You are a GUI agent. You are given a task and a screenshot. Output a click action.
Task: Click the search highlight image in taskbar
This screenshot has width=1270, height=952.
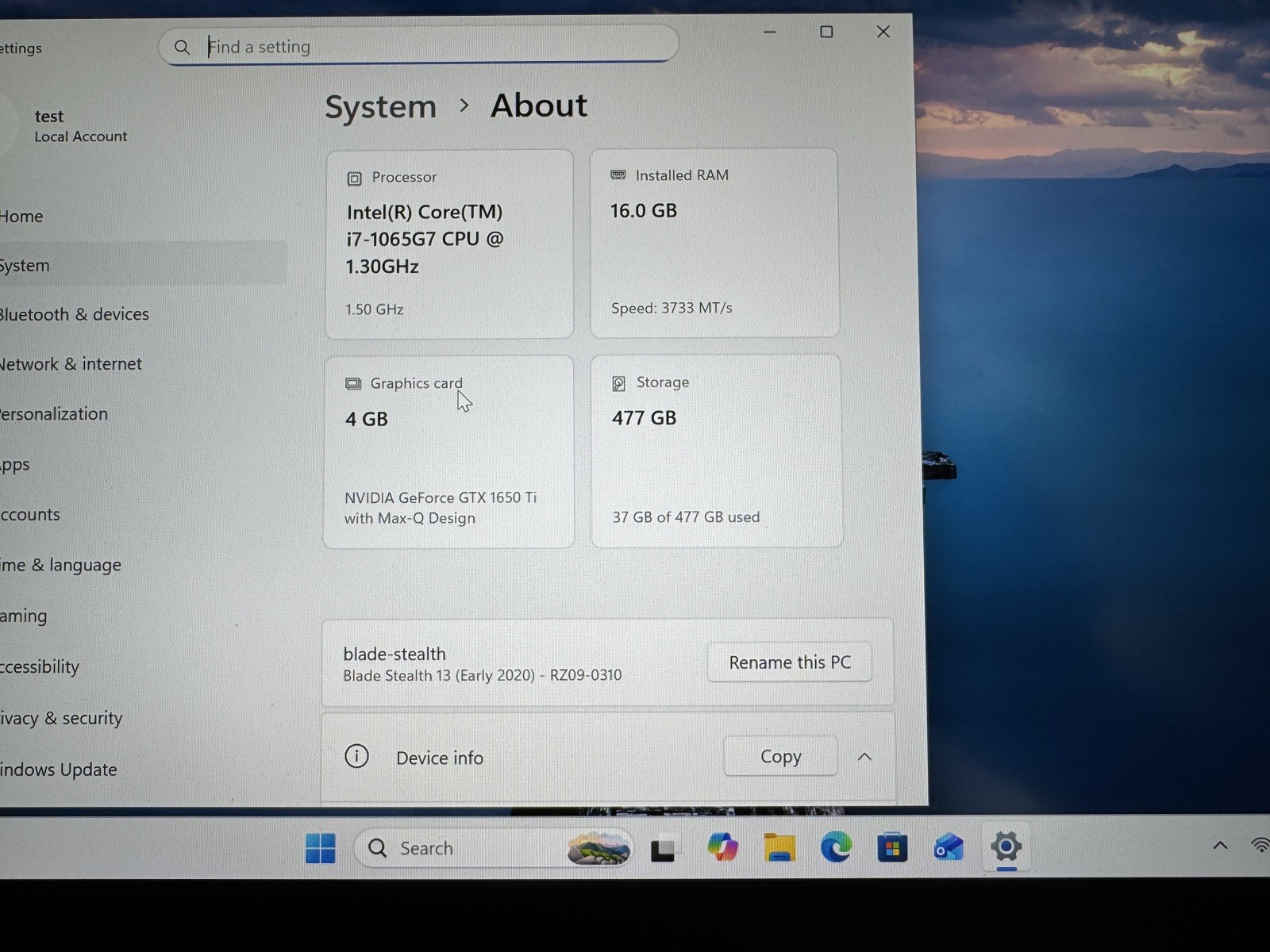tap(598, 849)
